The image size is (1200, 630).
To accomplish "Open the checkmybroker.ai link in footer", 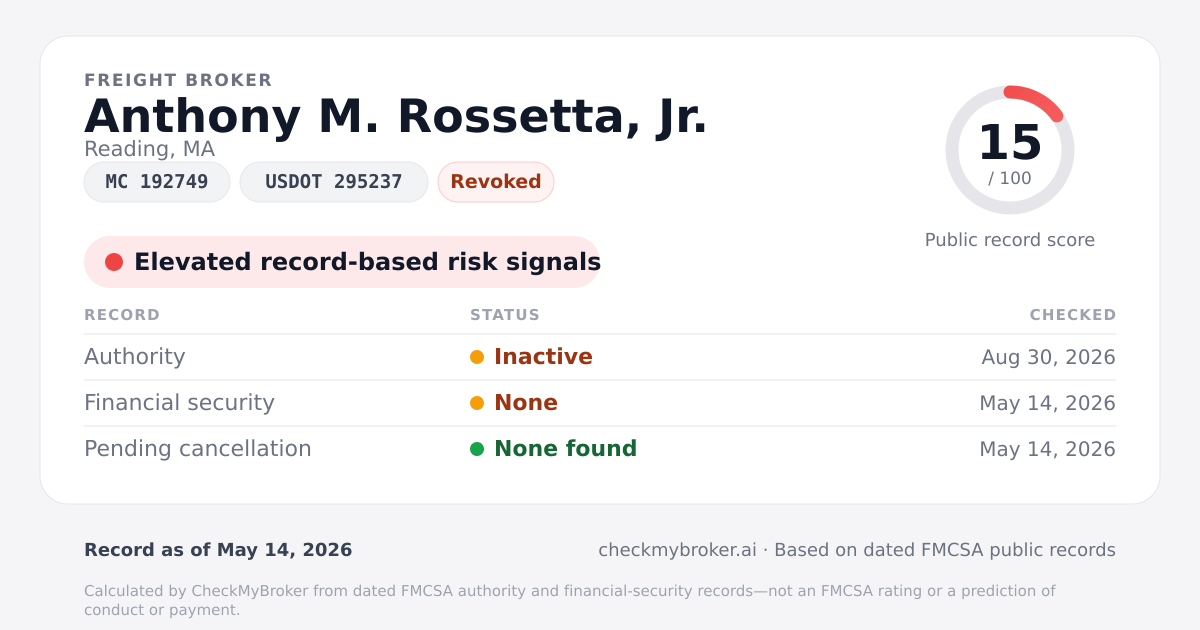I will tap(677, 550).
